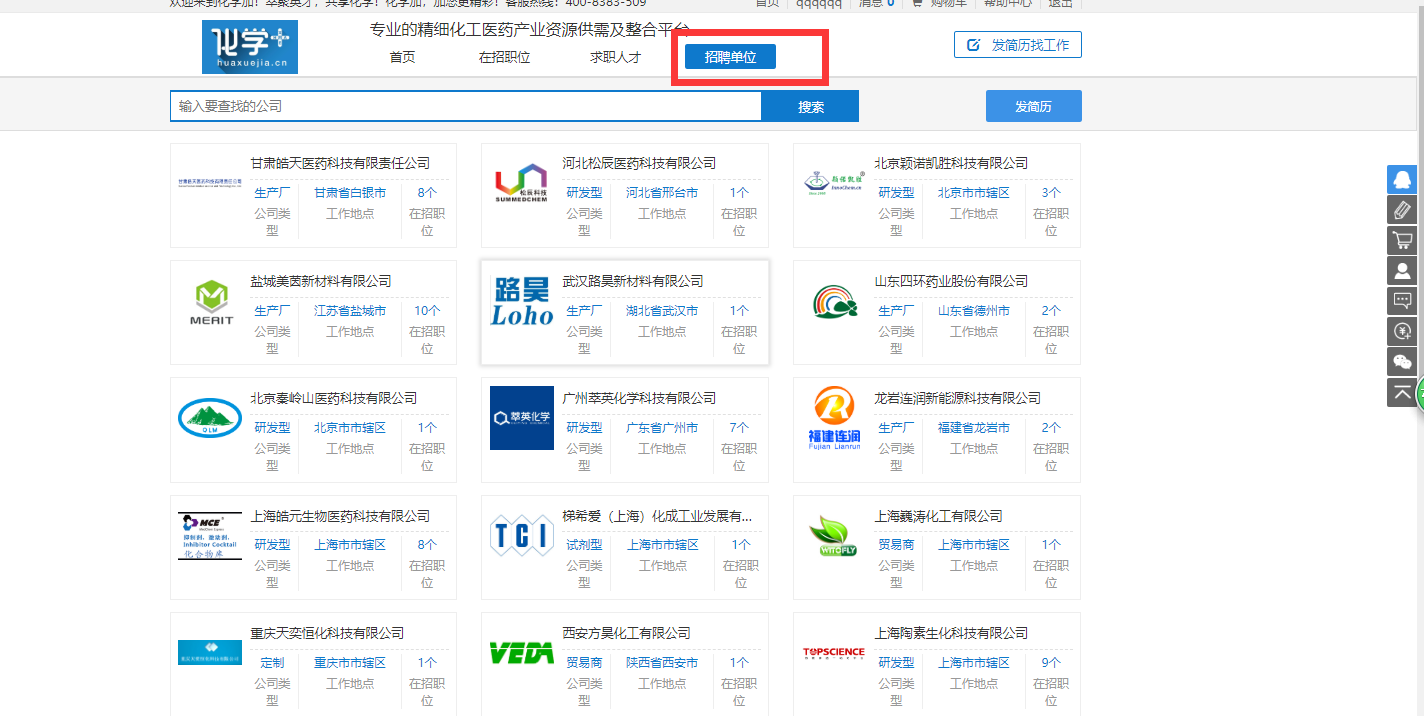Screen dimensions: 1424x716
Task: Click the back-to-top arrow icon
Action: click(x=1402, y=392)
